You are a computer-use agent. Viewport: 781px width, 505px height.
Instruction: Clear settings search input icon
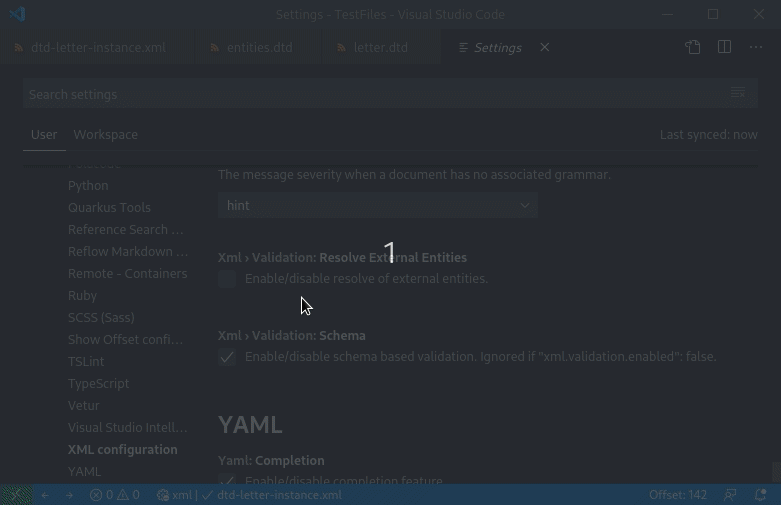click(737, 93)
